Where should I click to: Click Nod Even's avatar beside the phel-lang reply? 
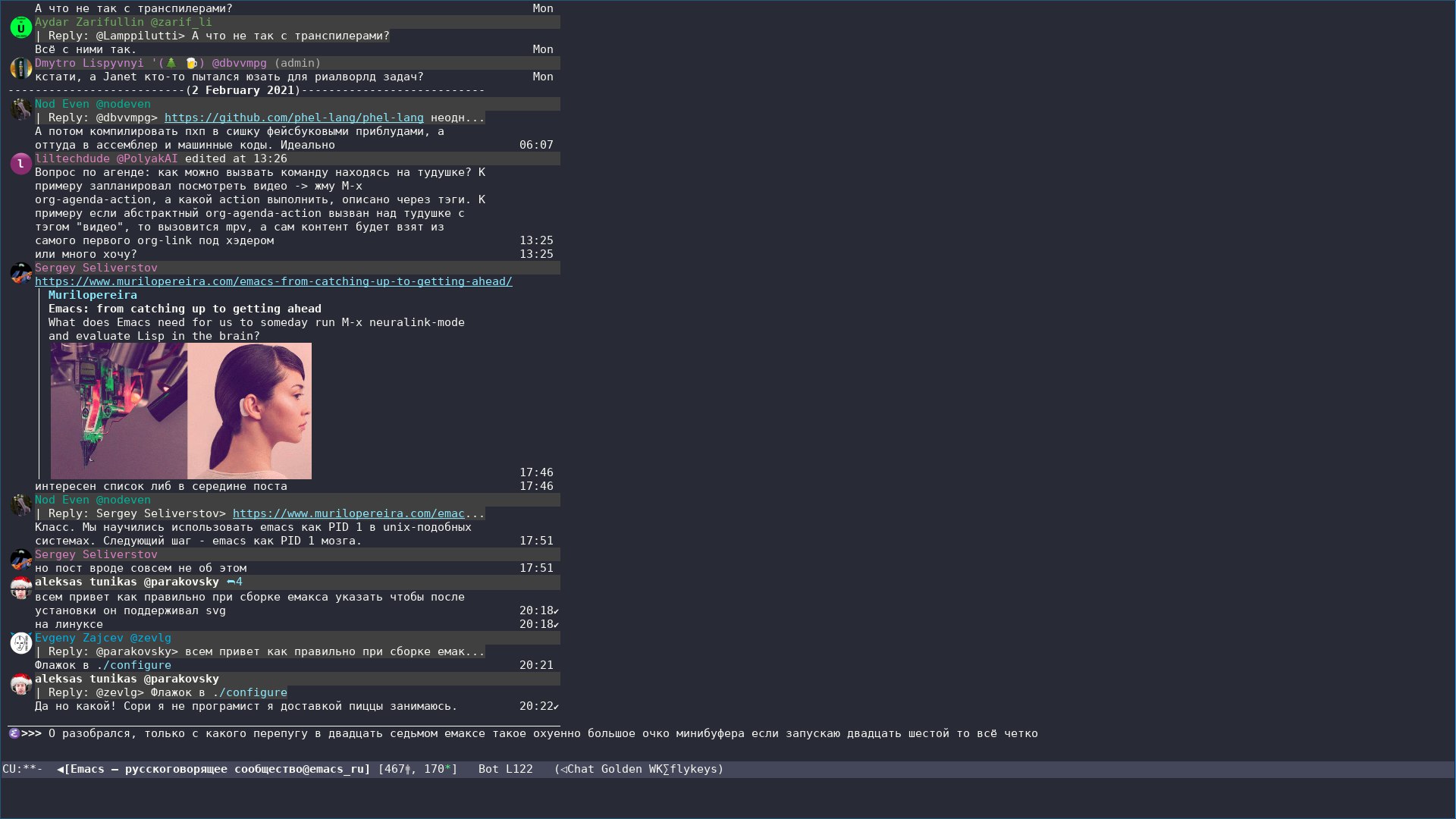click(21, 109)
